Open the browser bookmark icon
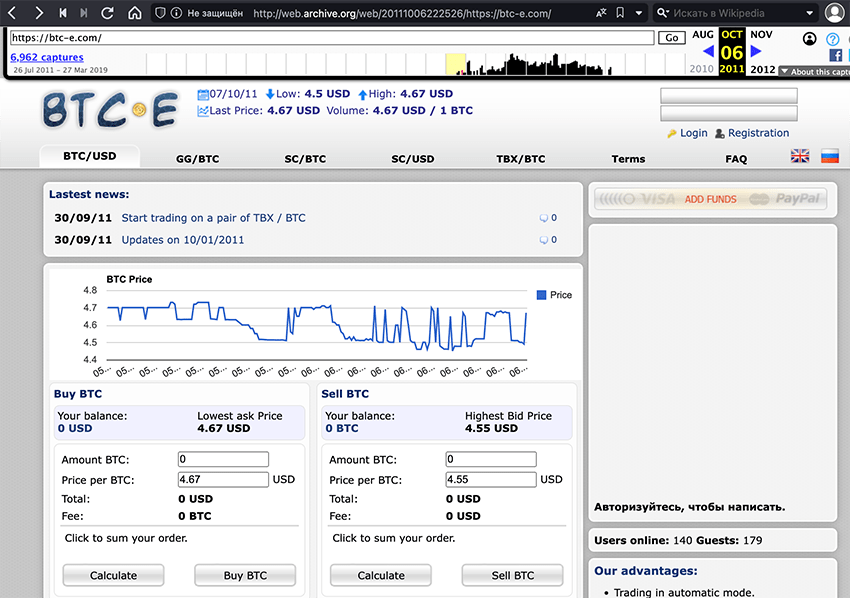The height and width of the screenshot is (598, 850). pos(620,13)
